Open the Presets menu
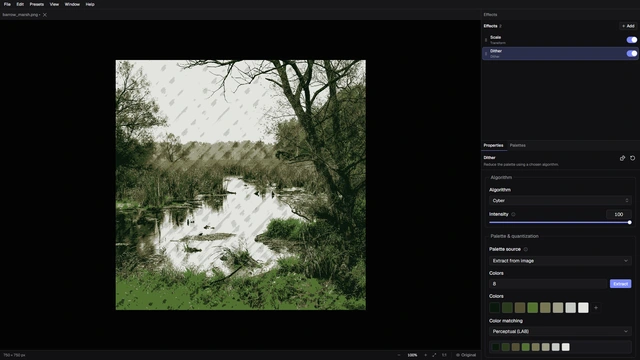 point(36,4)
